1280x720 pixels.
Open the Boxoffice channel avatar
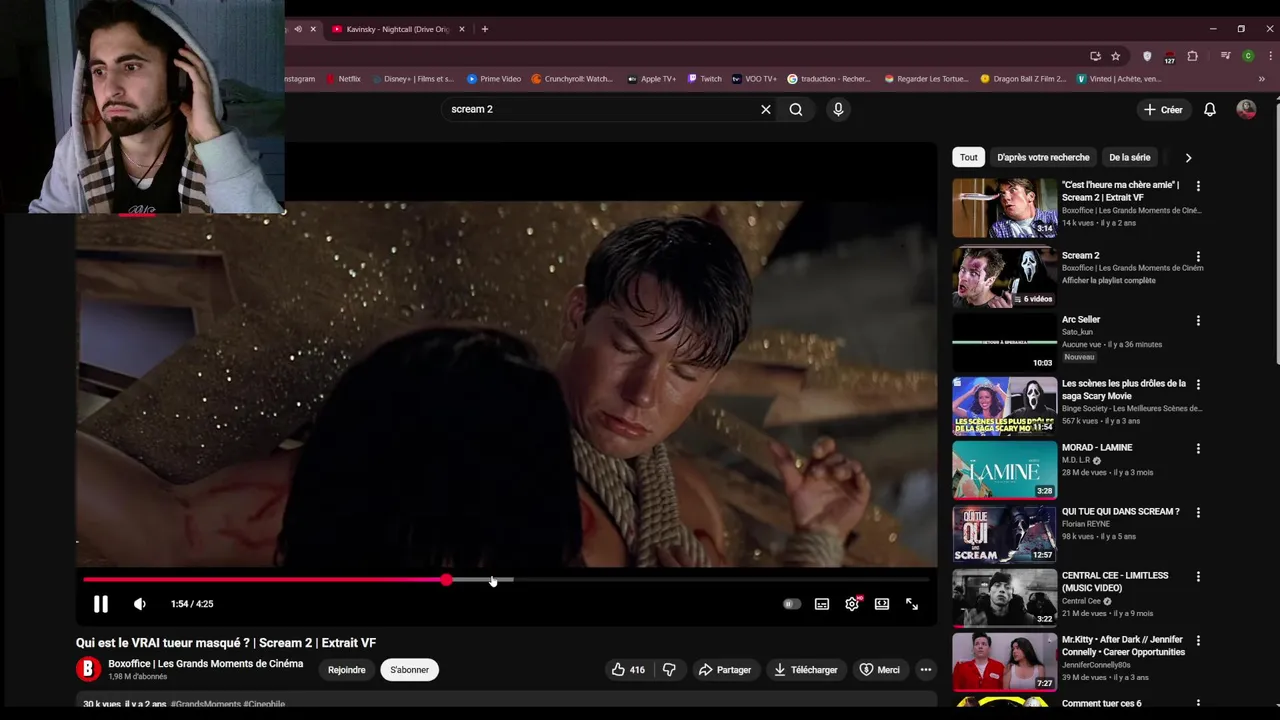click(x=88, y=669)
